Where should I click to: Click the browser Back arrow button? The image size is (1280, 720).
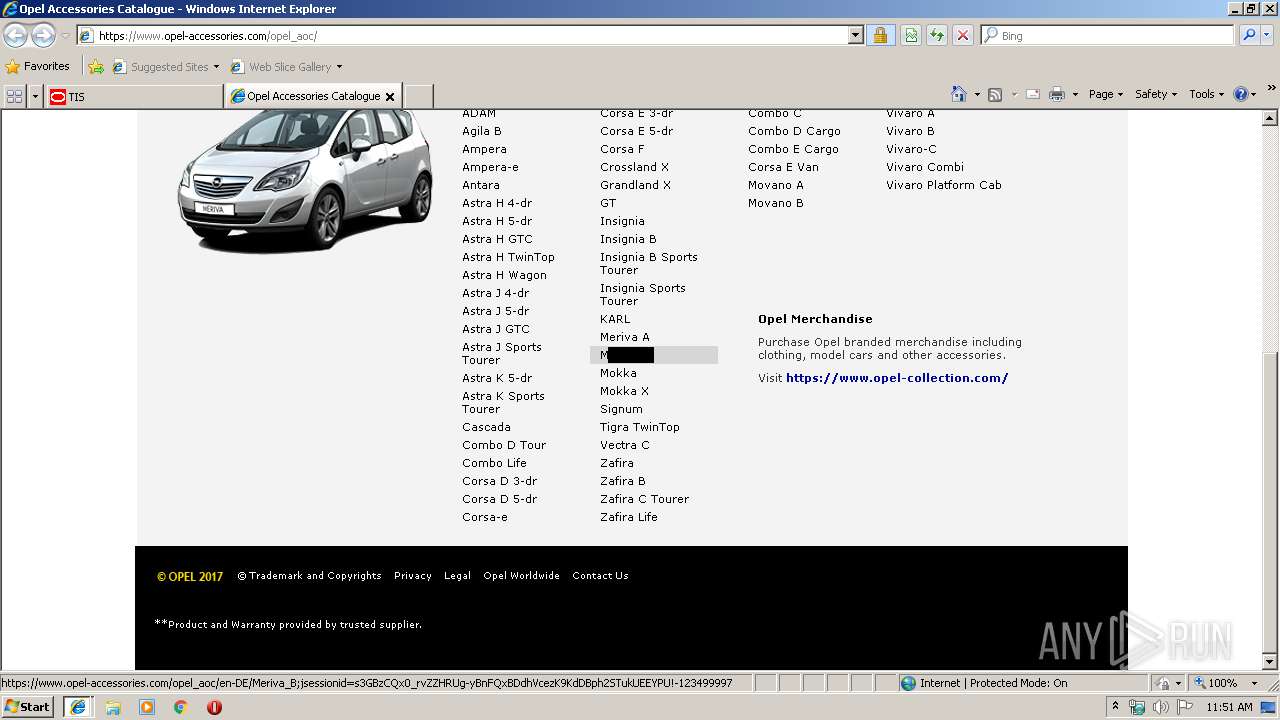pos(15,36)
